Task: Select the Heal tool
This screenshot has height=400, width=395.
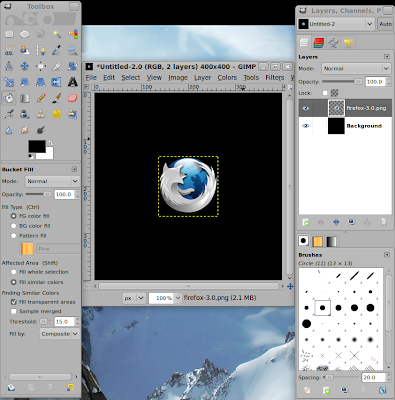Action: [57, 114]
